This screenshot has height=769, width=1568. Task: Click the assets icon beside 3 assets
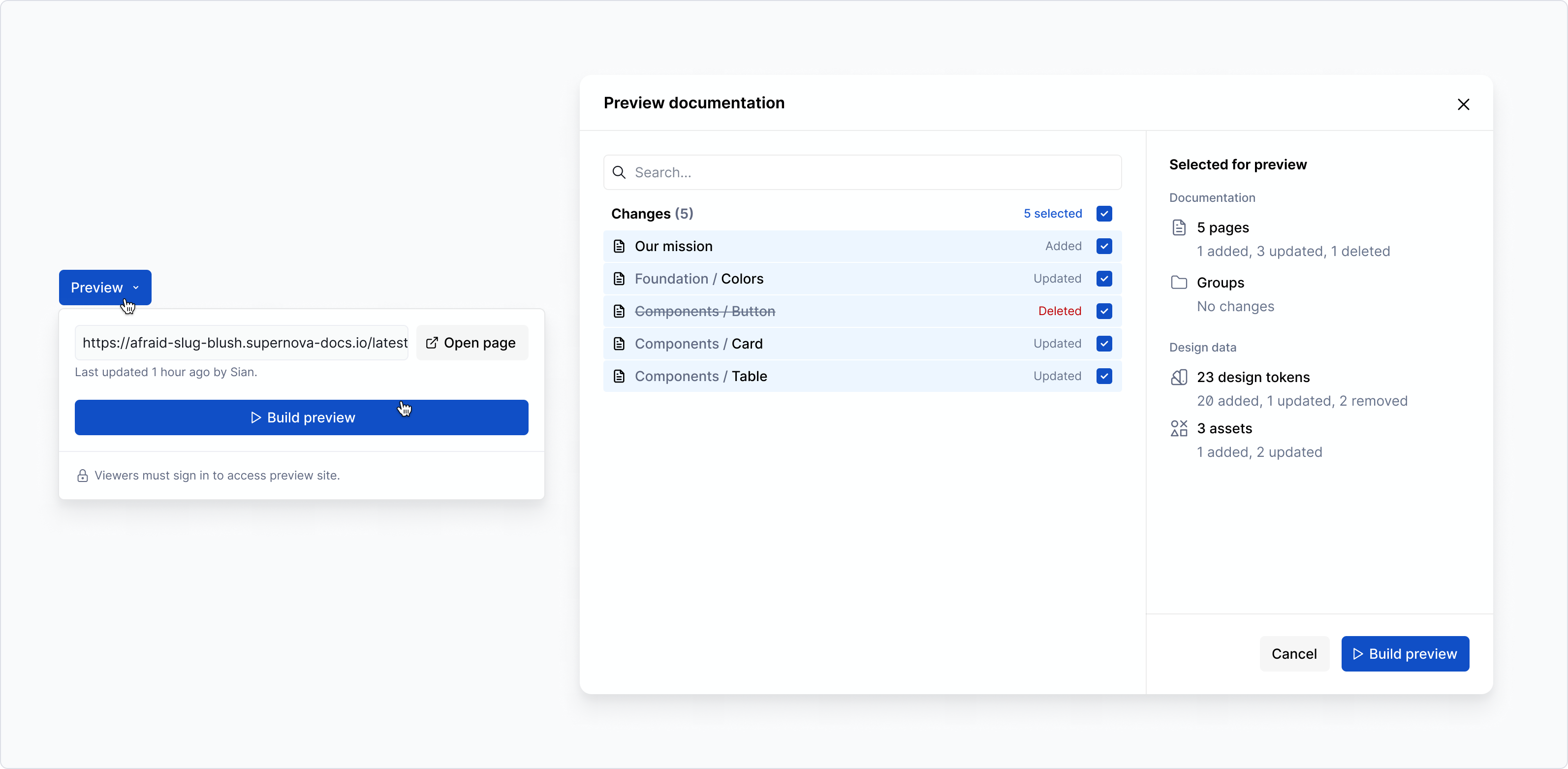click(1179, 428)
